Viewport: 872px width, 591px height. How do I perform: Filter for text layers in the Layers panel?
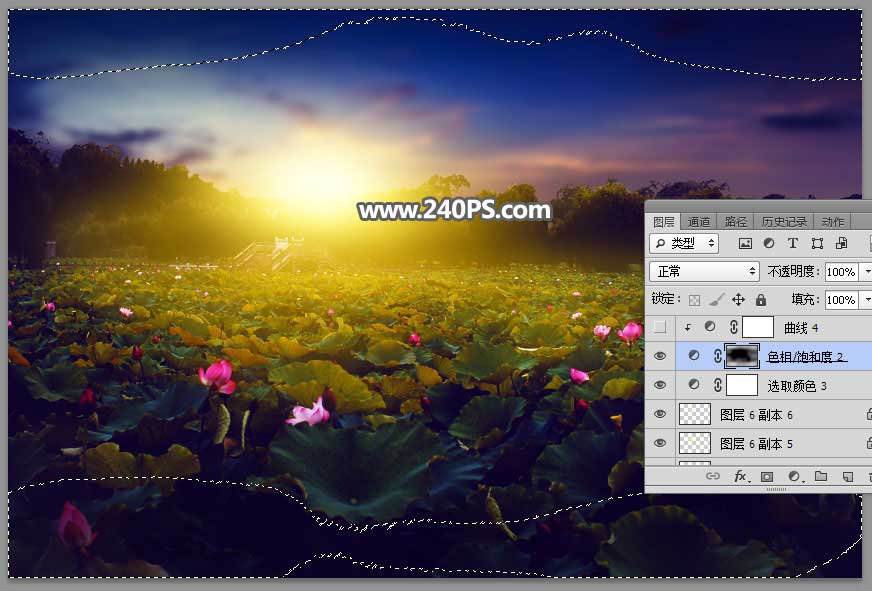click(x=793, y=243)
